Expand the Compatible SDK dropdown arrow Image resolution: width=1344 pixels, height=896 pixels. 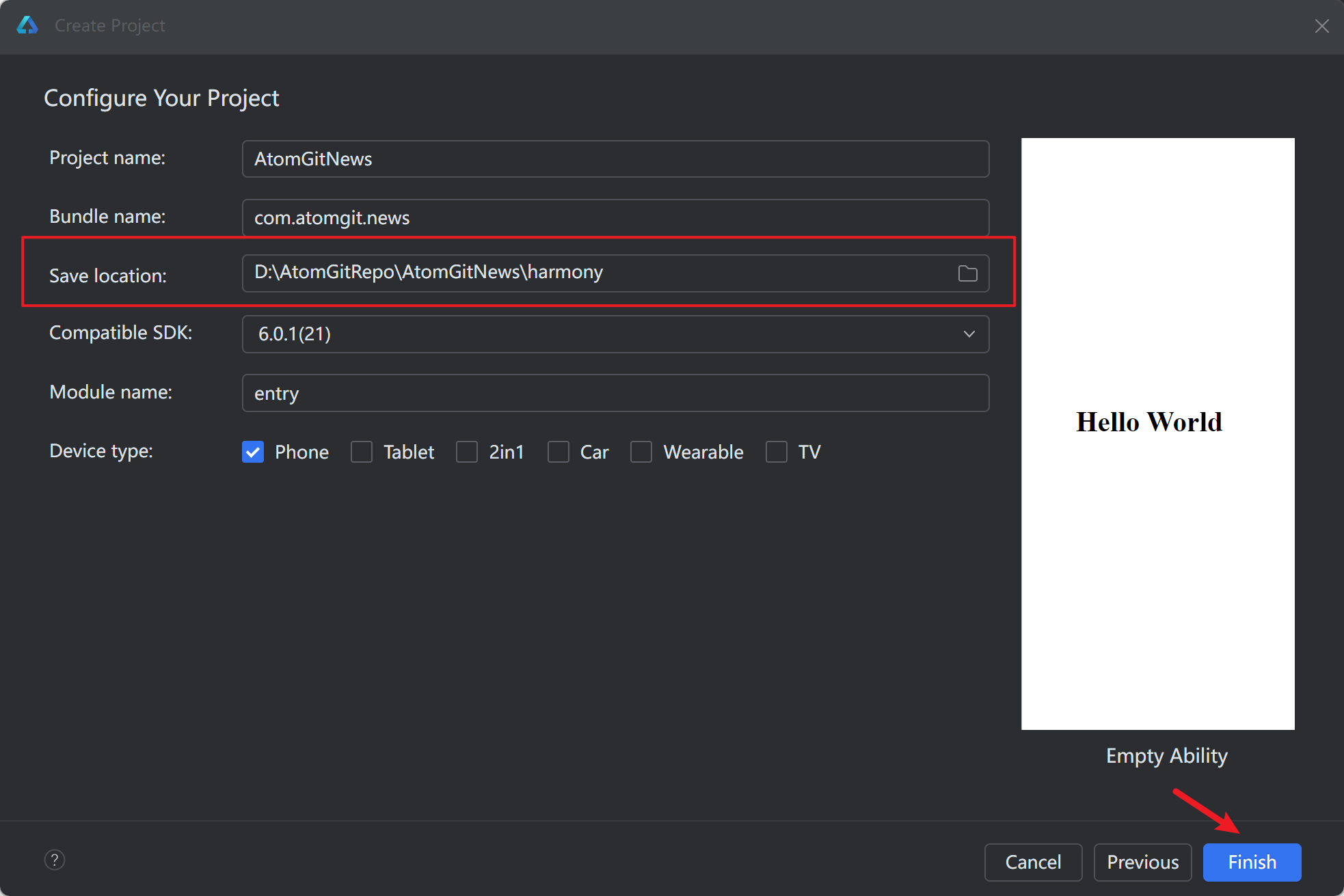(969, 334)
